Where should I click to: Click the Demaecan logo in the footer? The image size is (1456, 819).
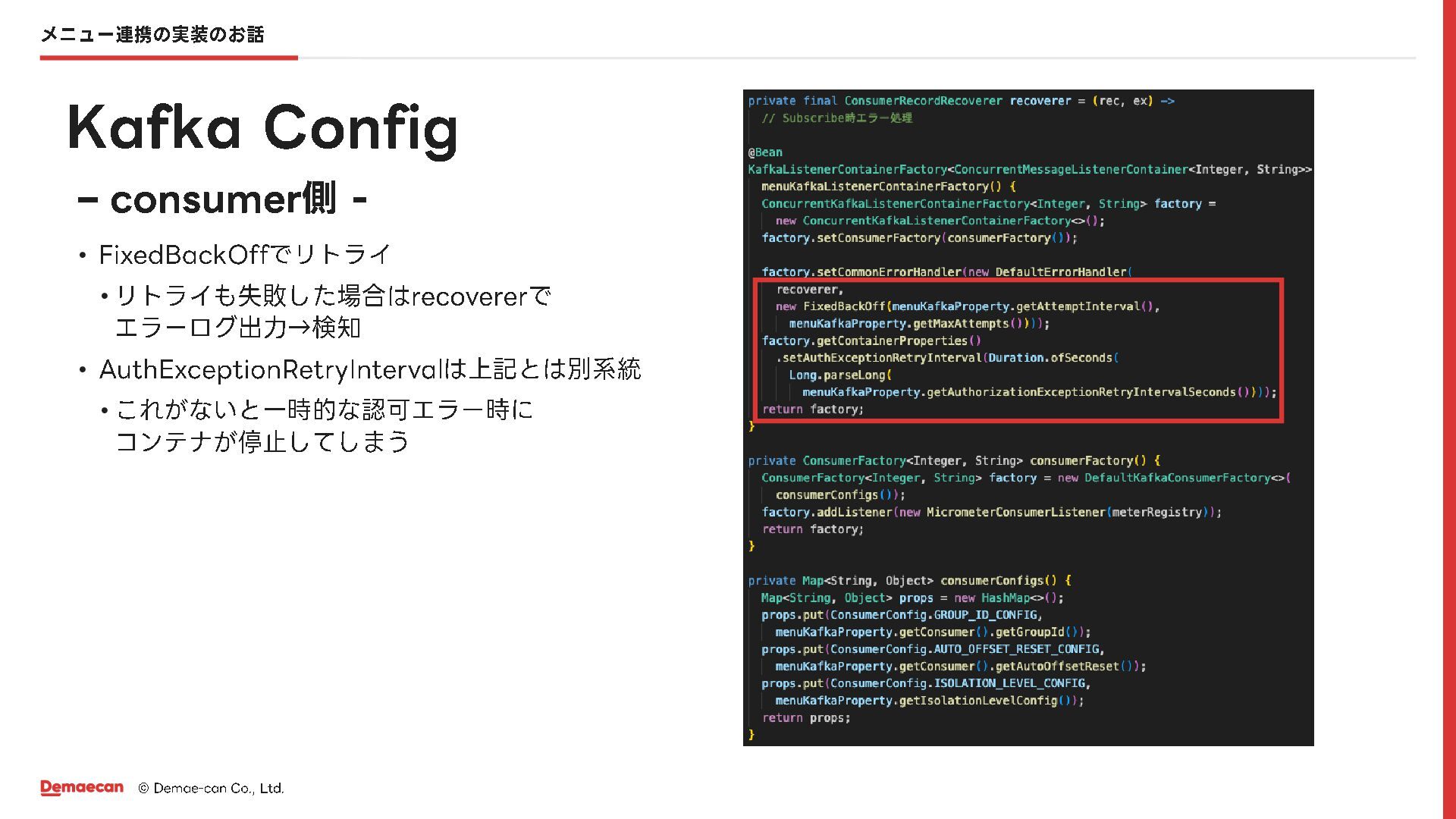[82, 788]
